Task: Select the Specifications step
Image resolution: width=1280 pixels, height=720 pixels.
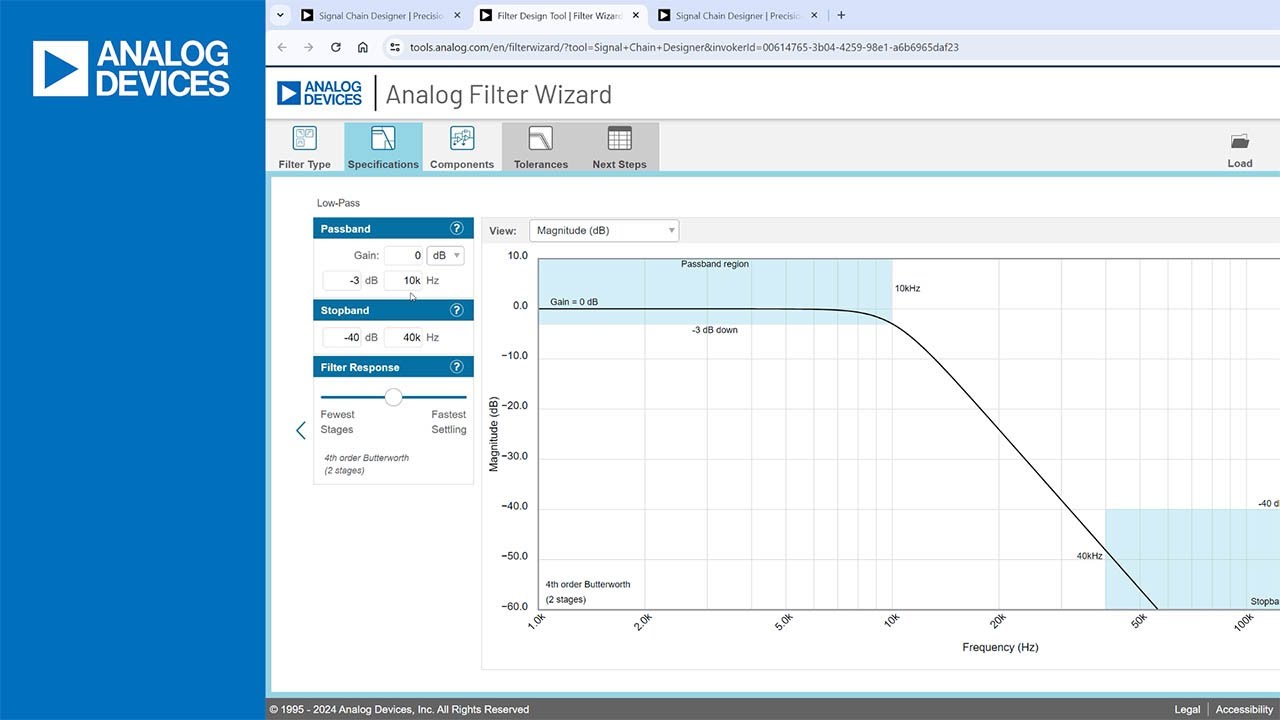Action: tap(383, 147)
